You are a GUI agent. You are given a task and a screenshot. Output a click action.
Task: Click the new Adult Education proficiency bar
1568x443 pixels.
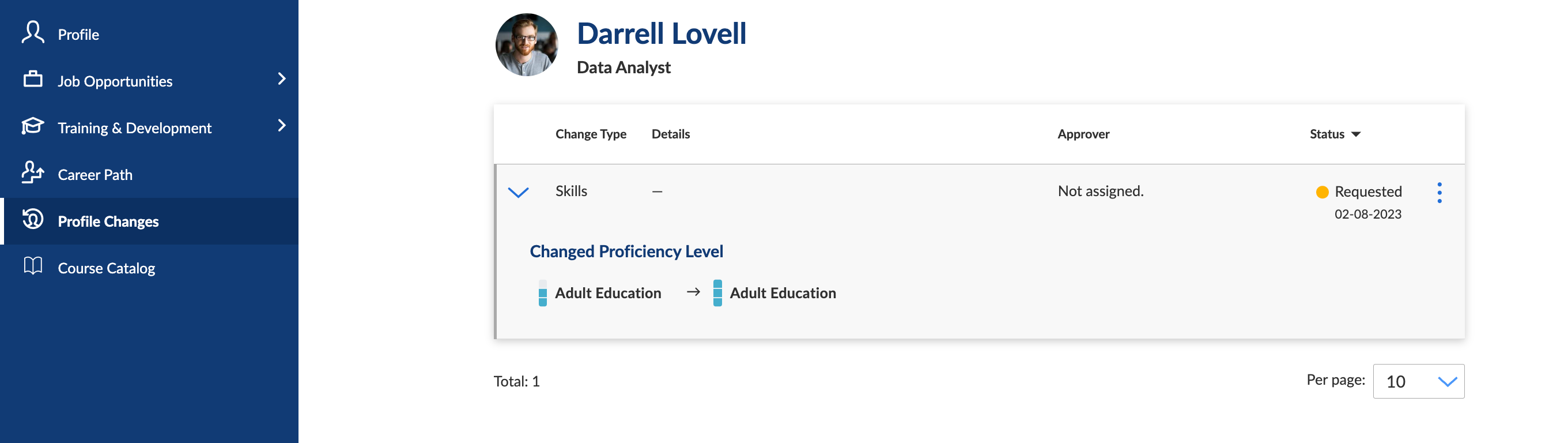click(x=717, y=293)
